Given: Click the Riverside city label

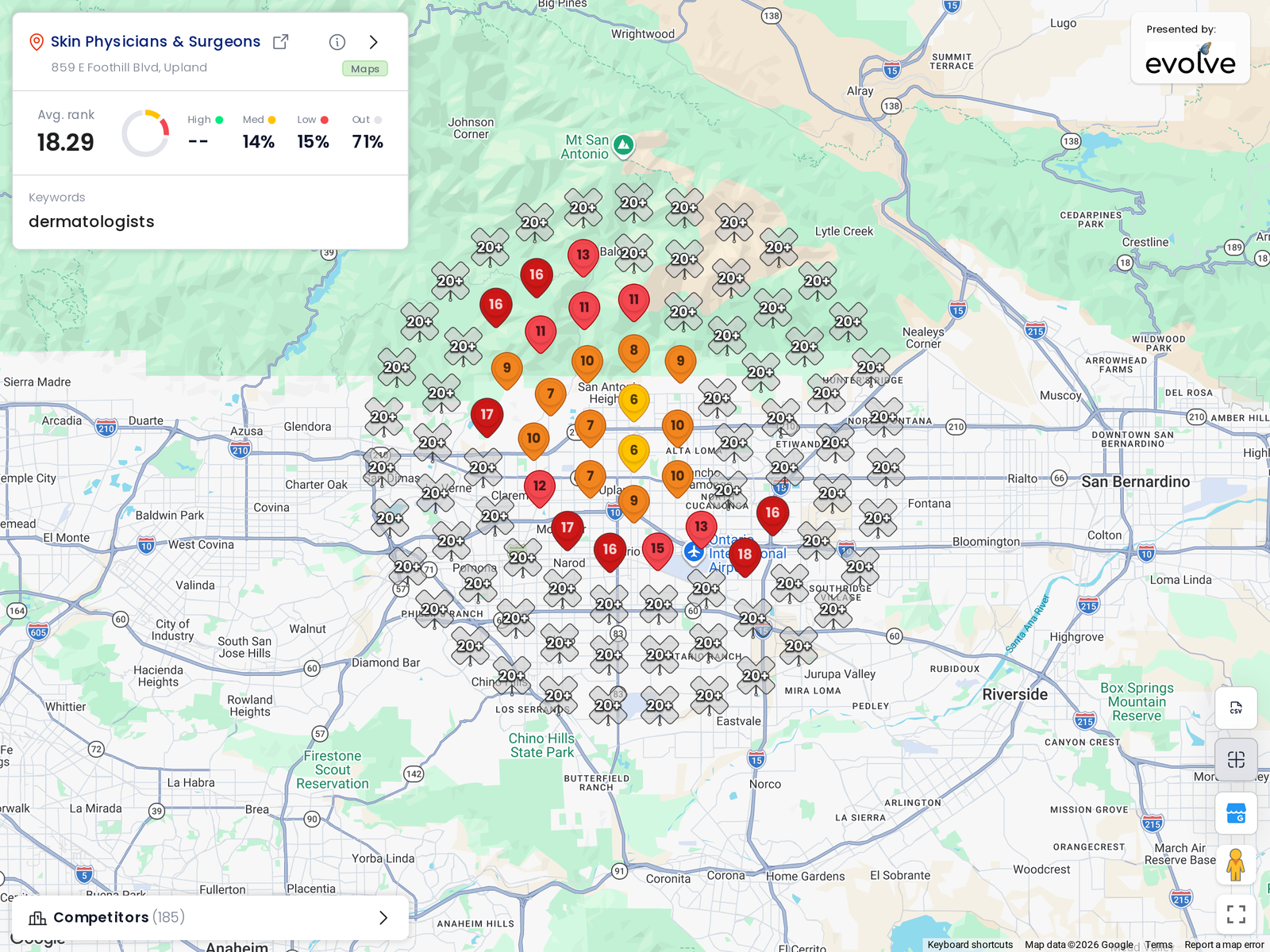Looking at the screenshot, I should 1014,694.
